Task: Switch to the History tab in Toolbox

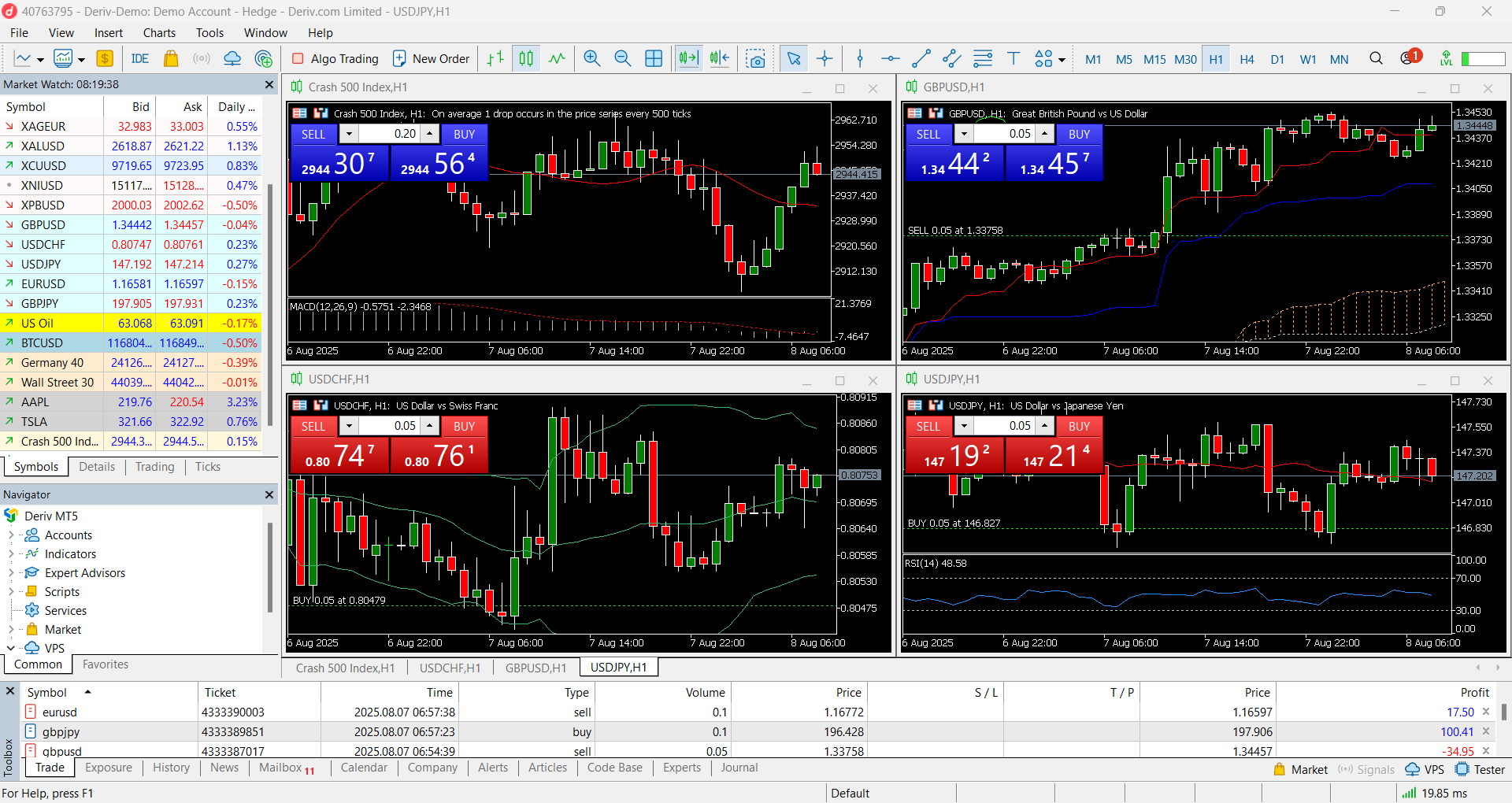Action: click(171, 768)
